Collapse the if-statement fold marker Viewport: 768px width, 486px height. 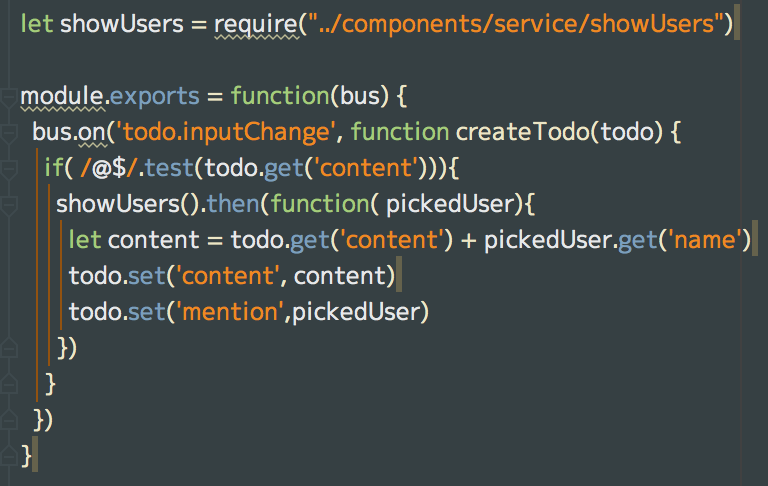(x=8, y=168)
